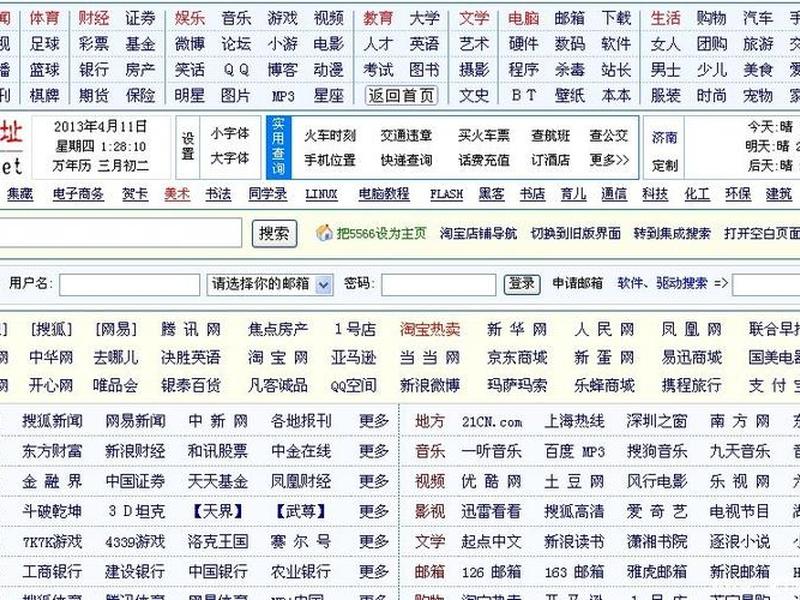This screenshot has width=800, height=600.
Task: Click 查航班 link
Action: pyautogui.click(x=551, y=136)
